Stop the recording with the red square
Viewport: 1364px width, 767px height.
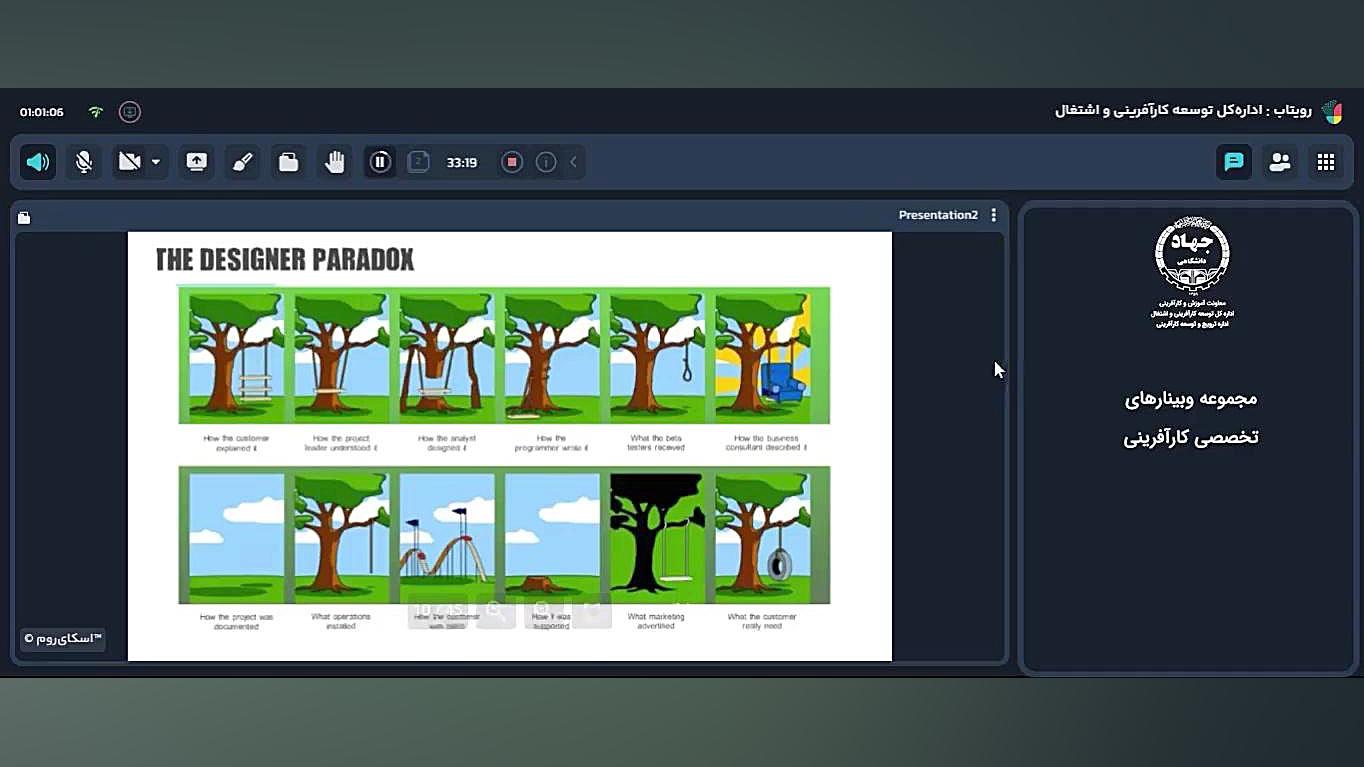[512, 162]
